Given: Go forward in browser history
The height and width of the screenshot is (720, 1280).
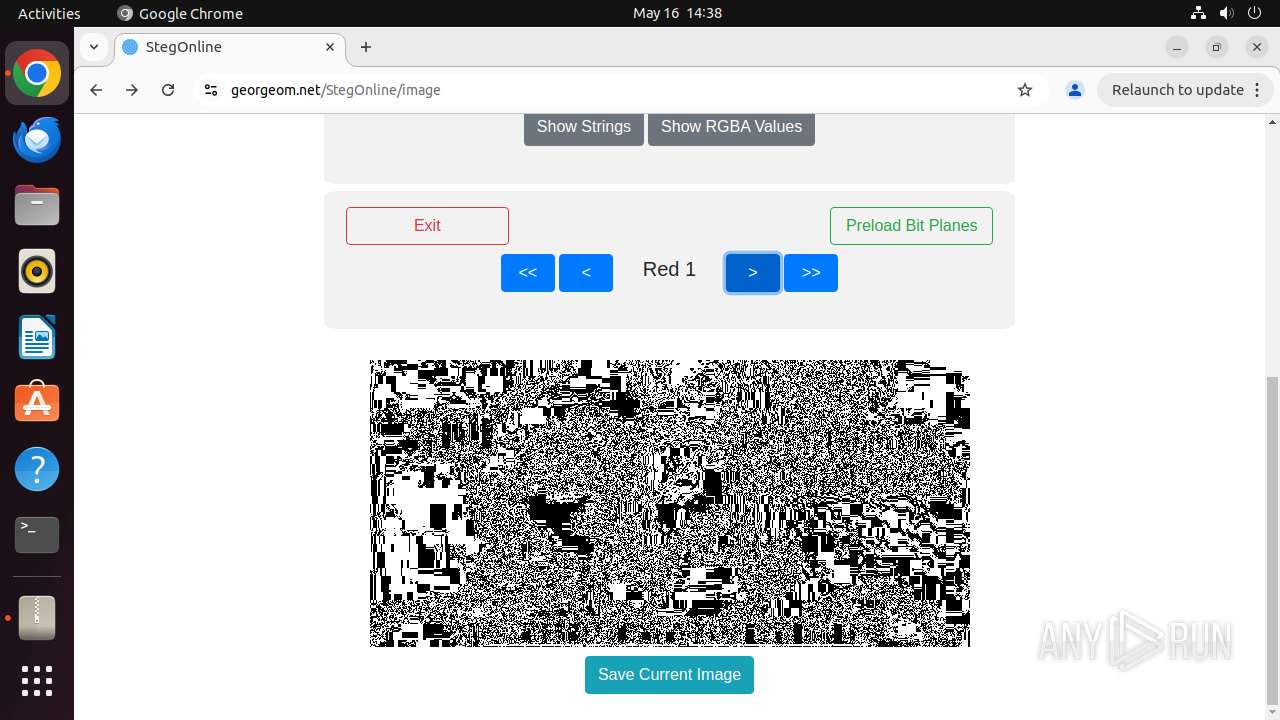Looking at the screenshot, I should tap(132, 90).
